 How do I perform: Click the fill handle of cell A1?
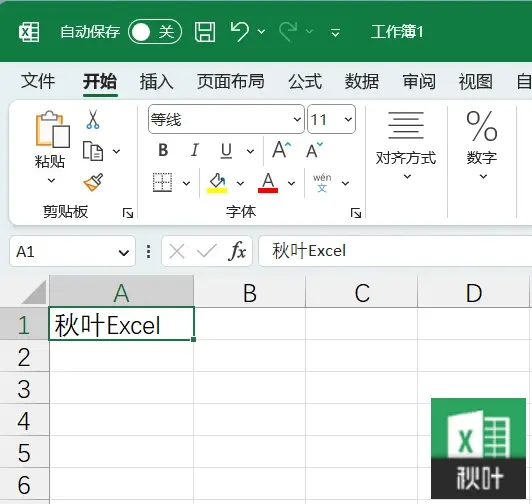coord(193,339)
